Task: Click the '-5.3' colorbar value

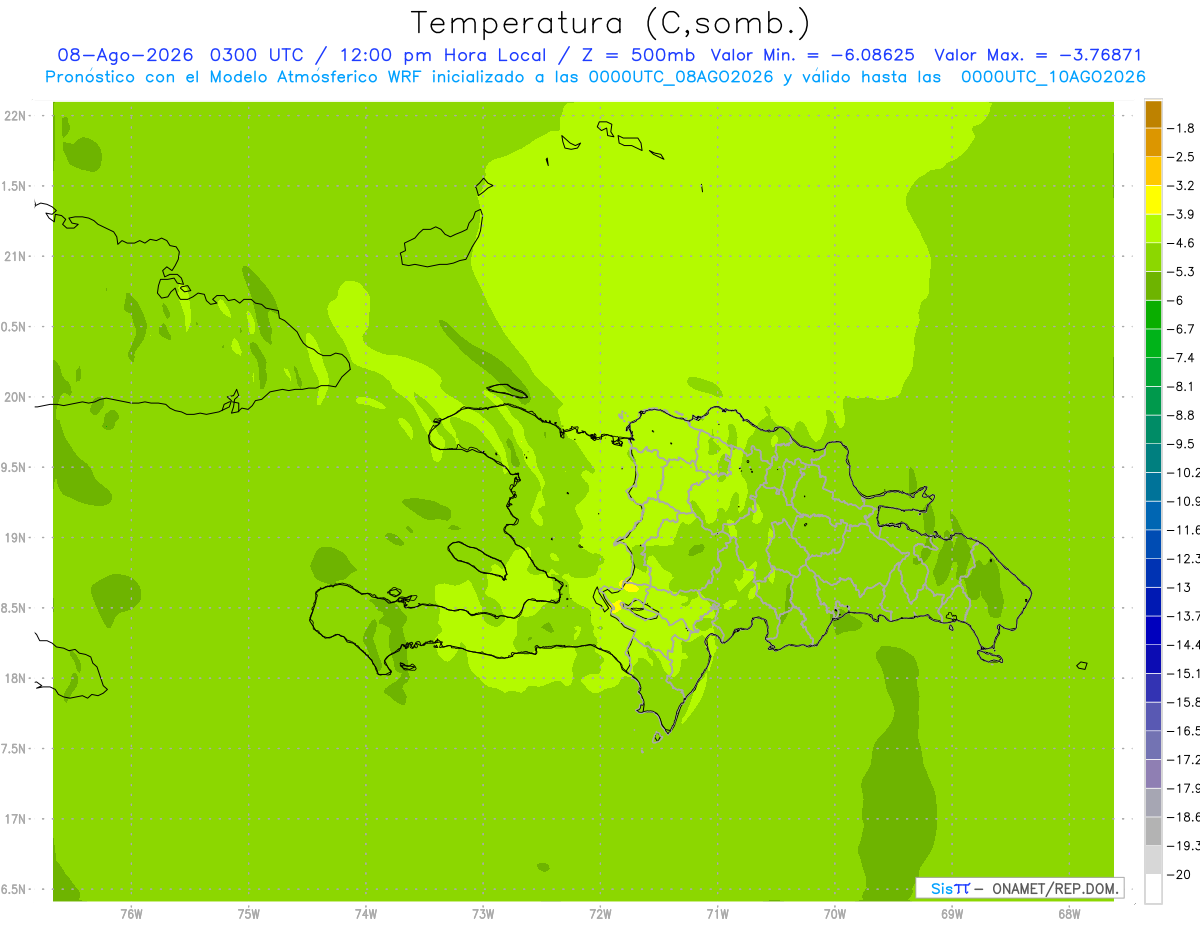Action: 1181,272
